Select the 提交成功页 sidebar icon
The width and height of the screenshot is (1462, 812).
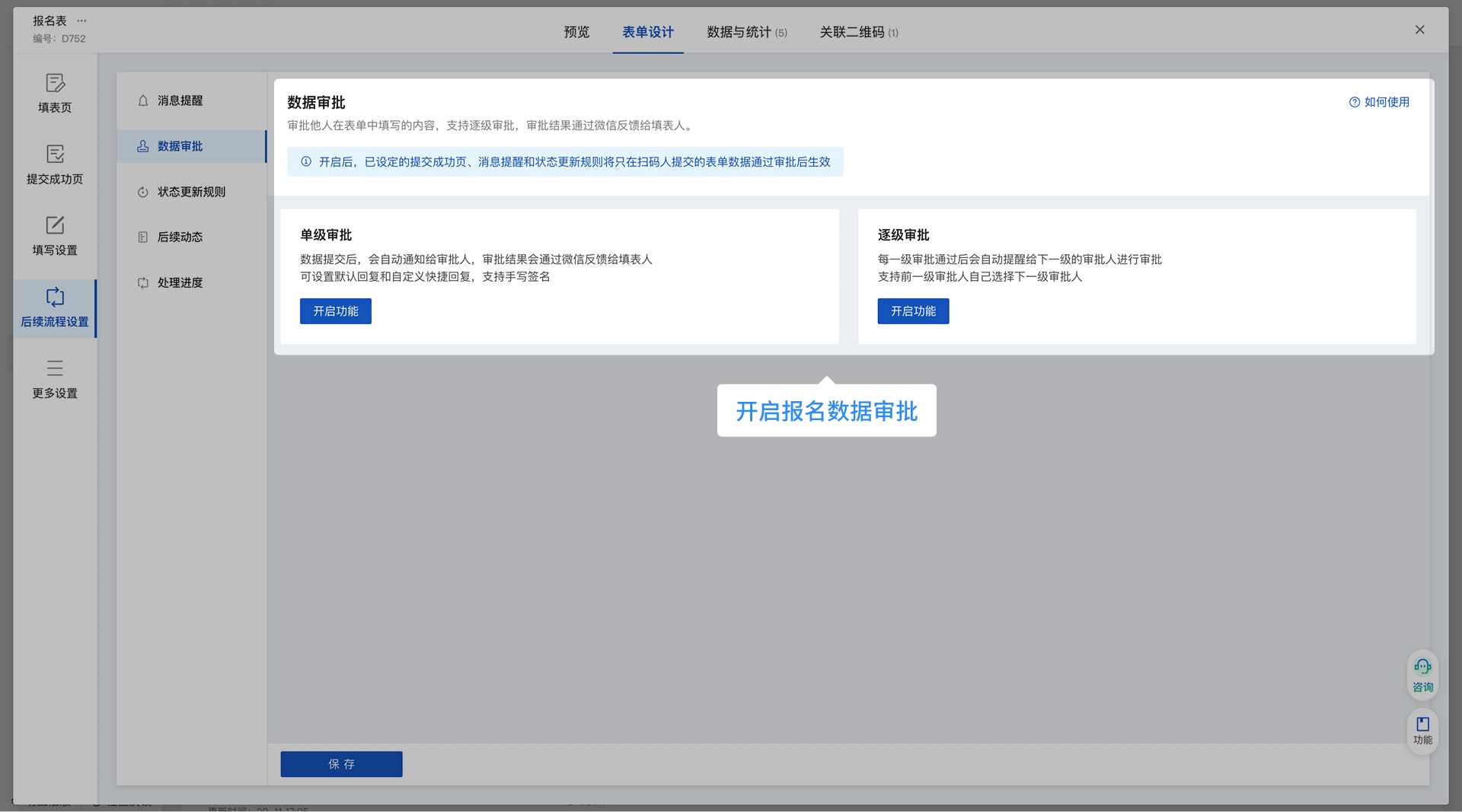pos(55,164)
